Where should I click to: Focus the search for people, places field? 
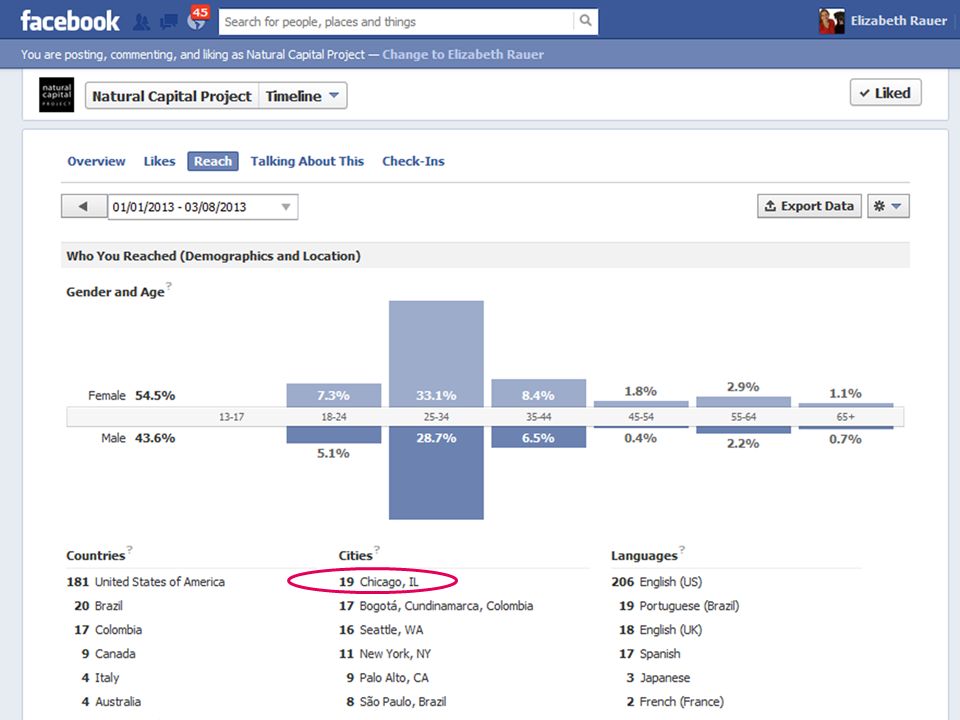click(397, 22)
